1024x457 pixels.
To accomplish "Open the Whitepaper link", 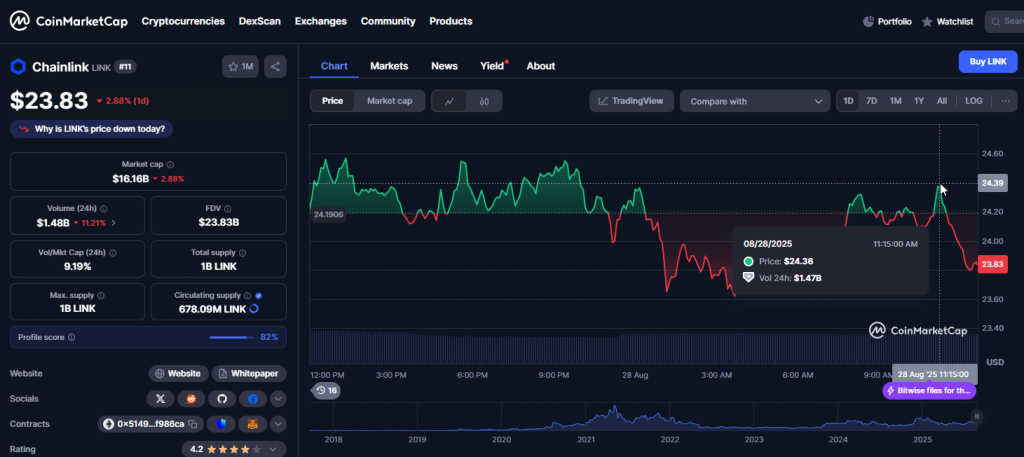I will pos(249,373).
